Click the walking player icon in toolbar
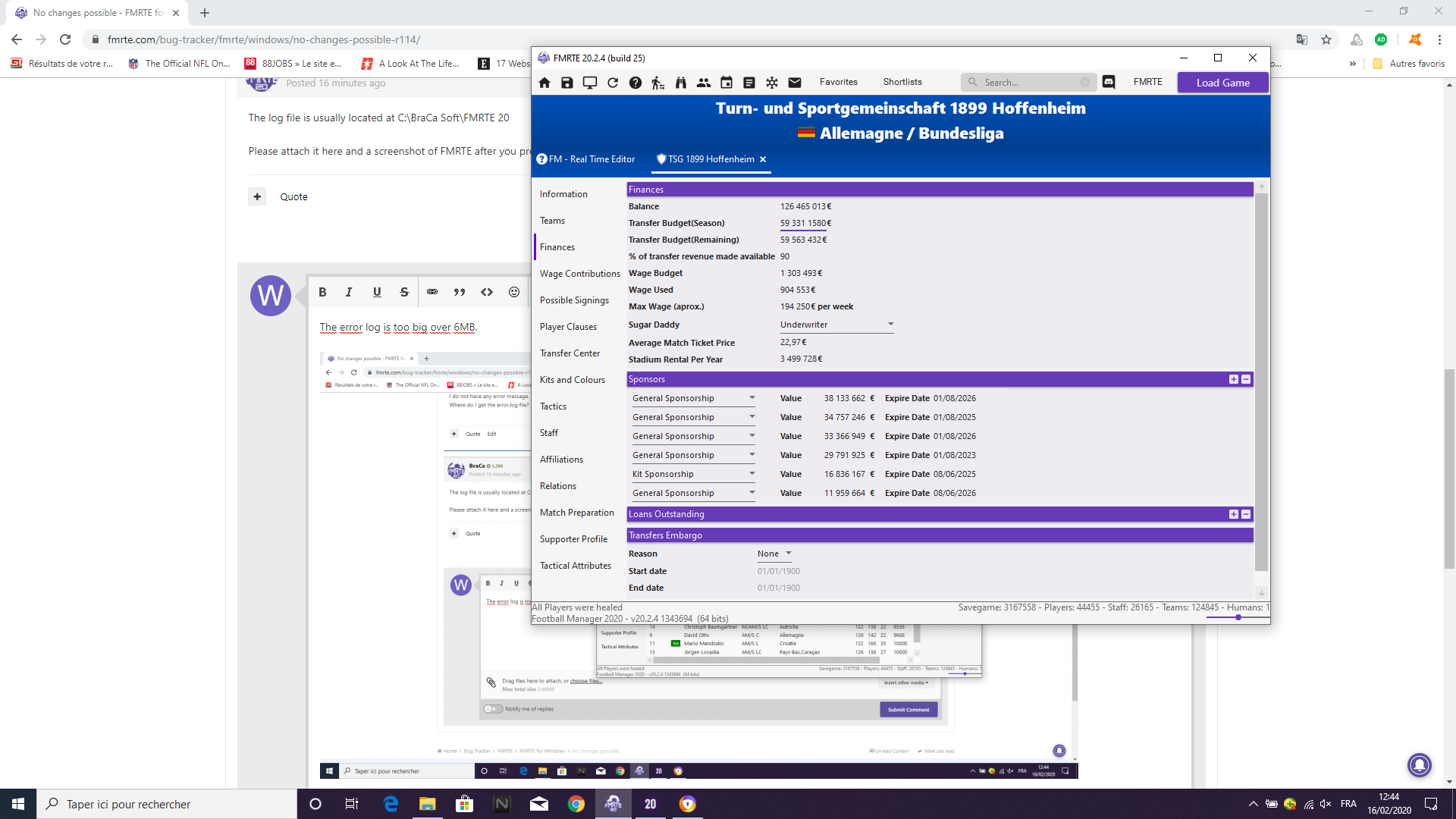Image resolution: width=1456 pixels, height=819 pixels. tap(658, 83)
